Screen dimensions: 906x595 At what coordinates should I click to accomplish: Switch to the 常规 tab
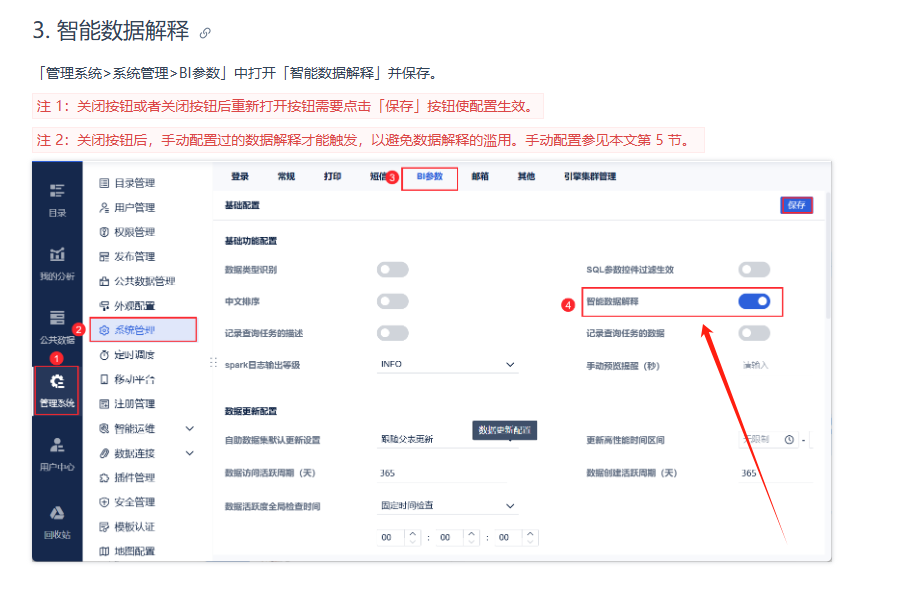(x=286, y=176)
